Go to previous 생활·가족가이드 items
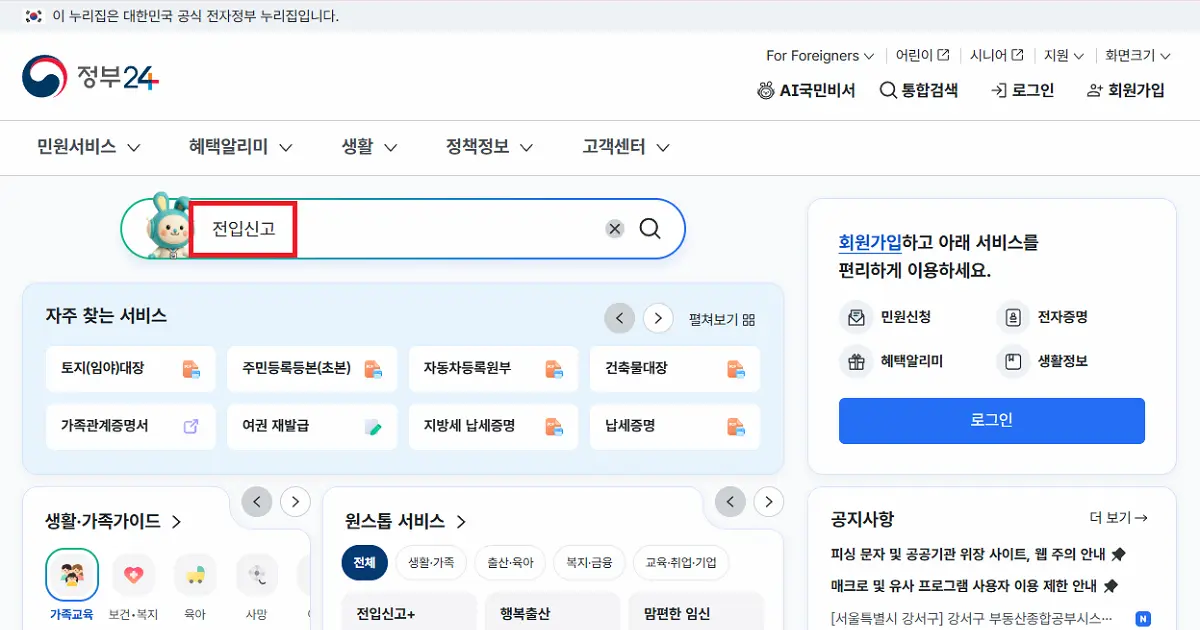Viewport: 1200px width, 630px height. coord(257,502)
